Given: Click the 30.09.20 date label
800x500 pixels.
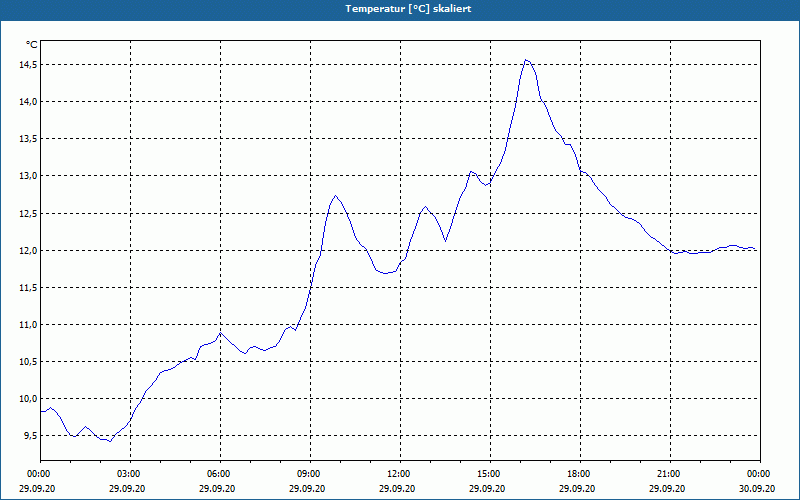Looking at the screenshot, I should (x=757, y=488).
